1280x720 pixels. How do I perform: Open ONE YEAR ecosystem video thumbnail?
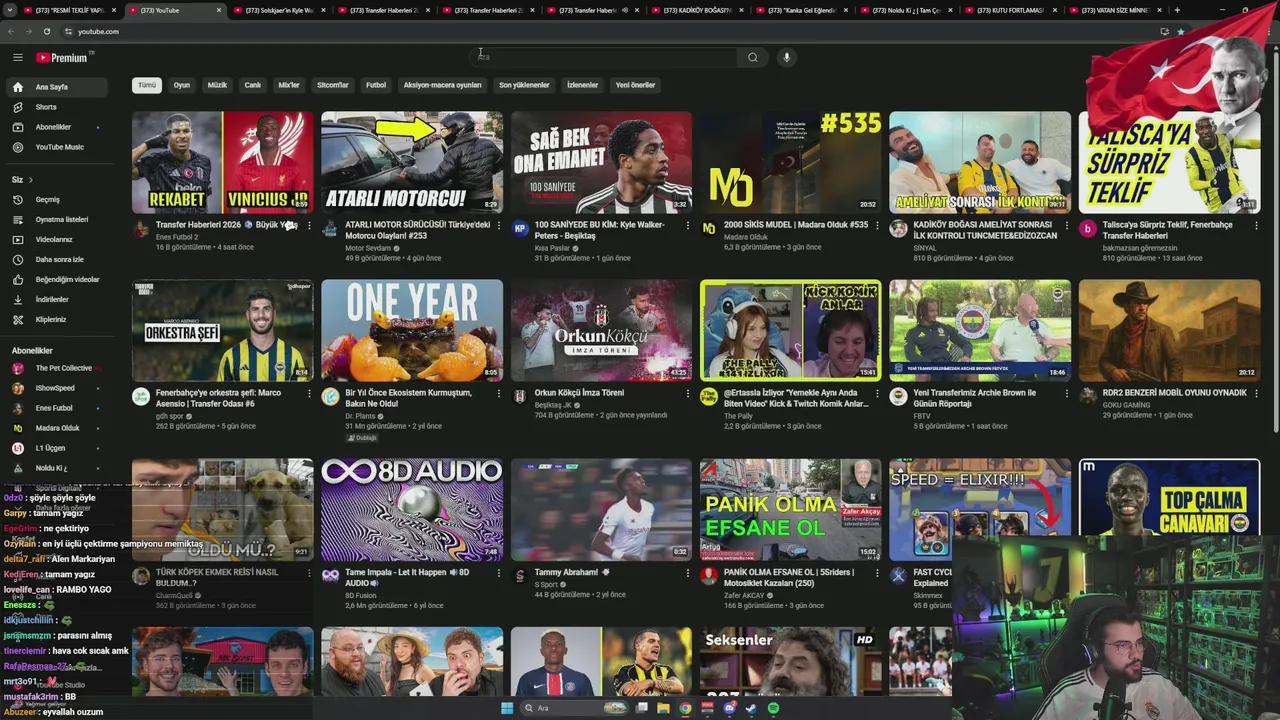tap(412, 330)
